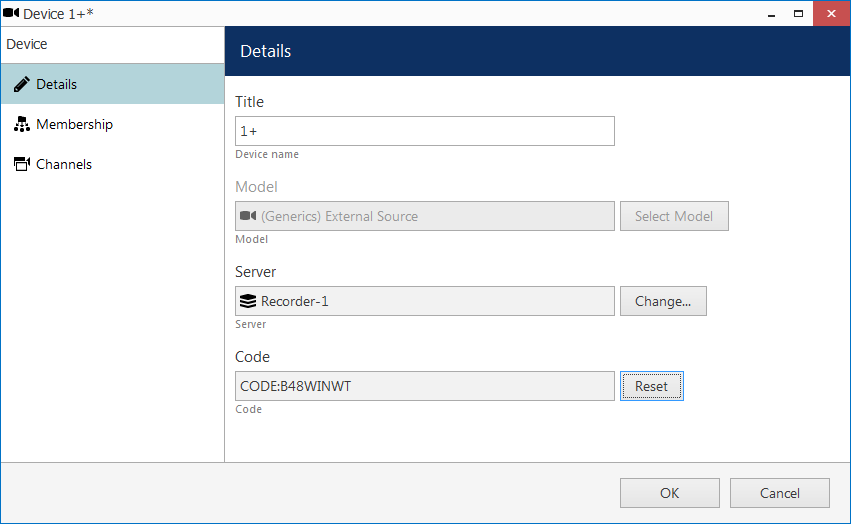Click the Device sidebar heading
Image resolution: width=851 pixels, height=524 pixels.
coord(27,44)
